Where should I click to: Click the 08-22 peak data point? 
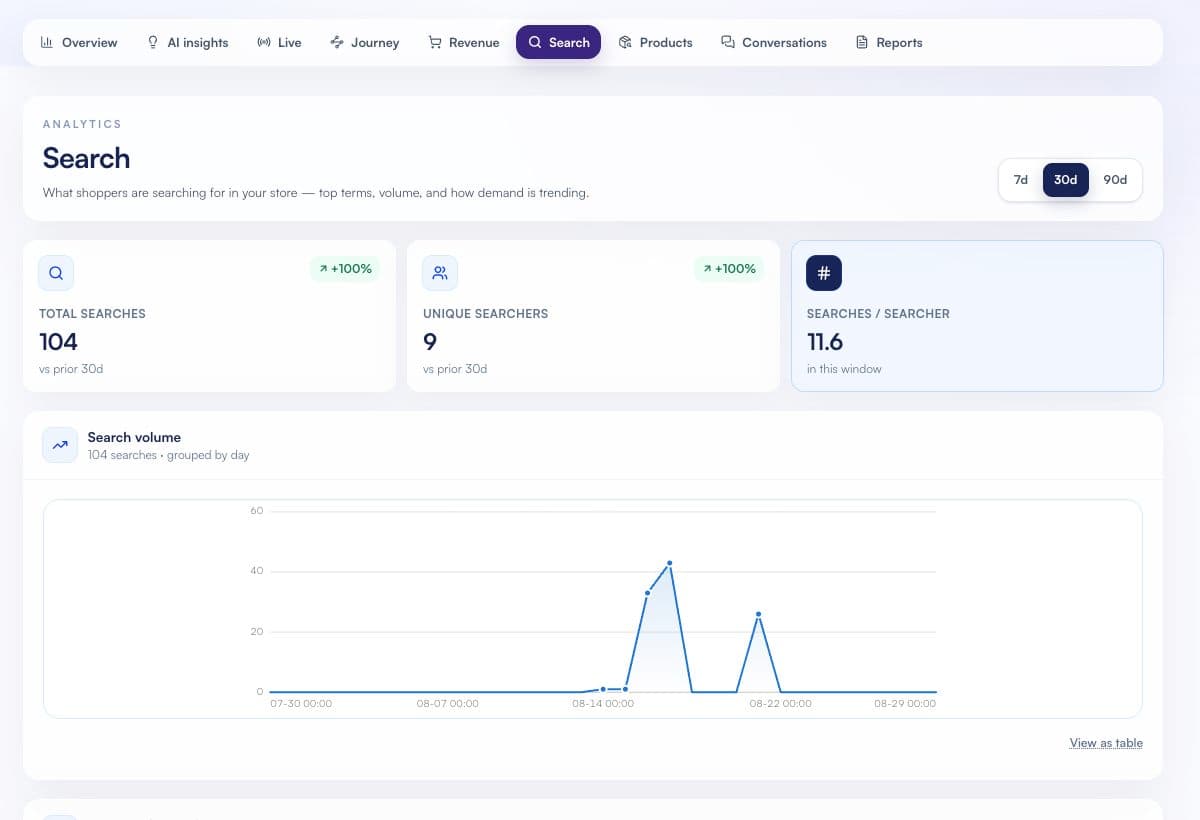tap(758, 614)
